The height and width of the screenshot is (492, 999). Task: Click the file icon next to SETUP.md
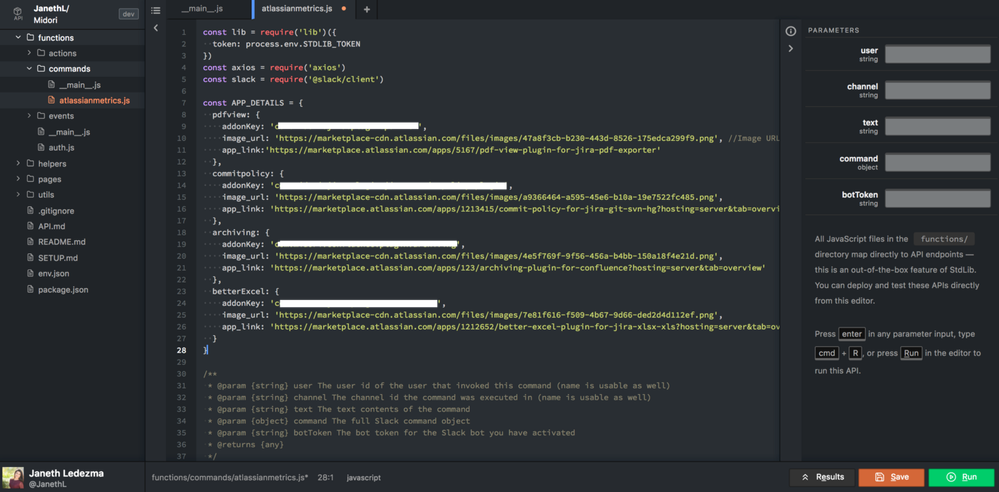pos(30,258)
